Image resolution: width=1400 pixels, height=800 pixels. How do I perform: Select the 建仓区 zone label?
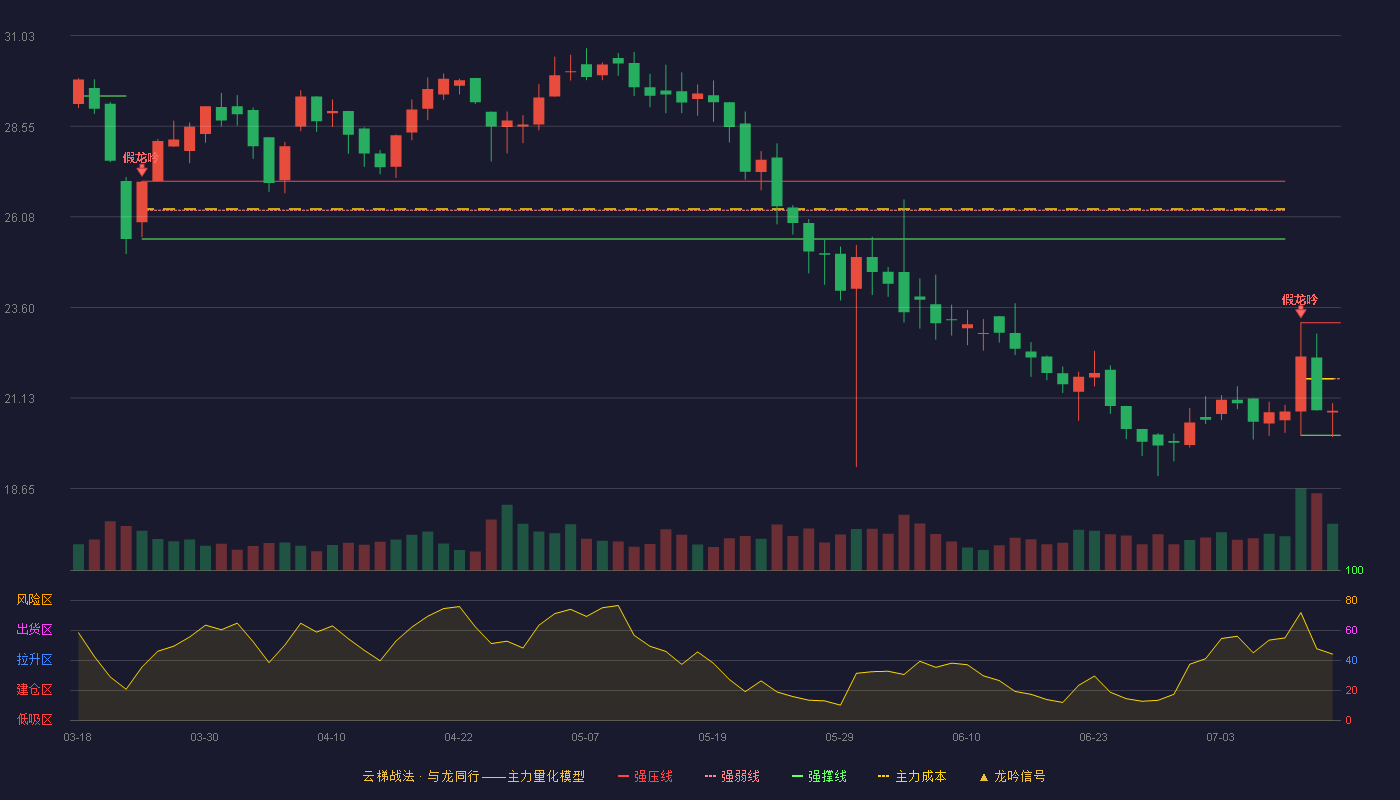click(34, 690)
